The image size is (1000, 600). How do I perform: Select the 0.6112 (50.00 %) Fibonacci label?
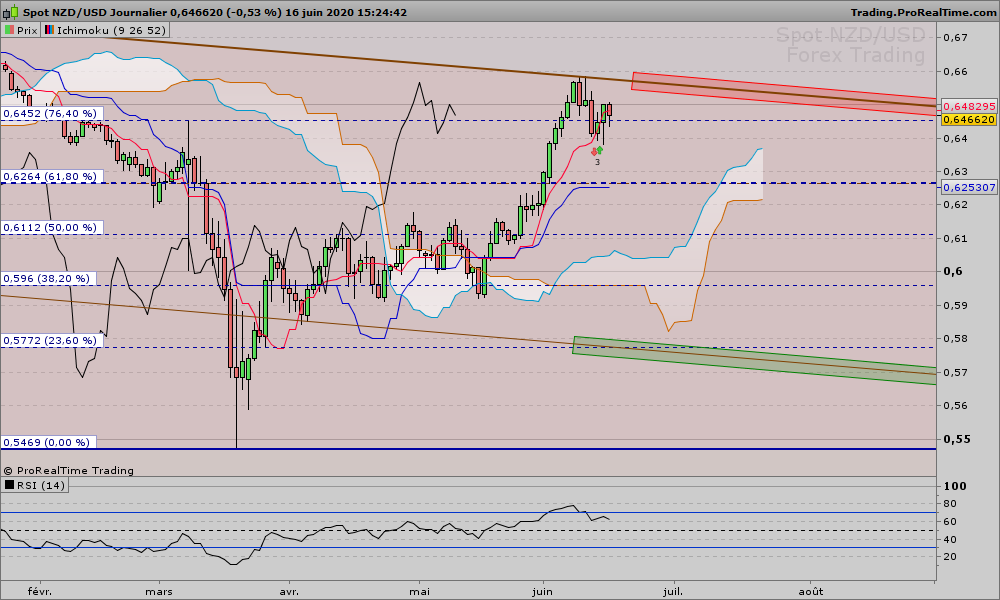click(x=50, y=228)
